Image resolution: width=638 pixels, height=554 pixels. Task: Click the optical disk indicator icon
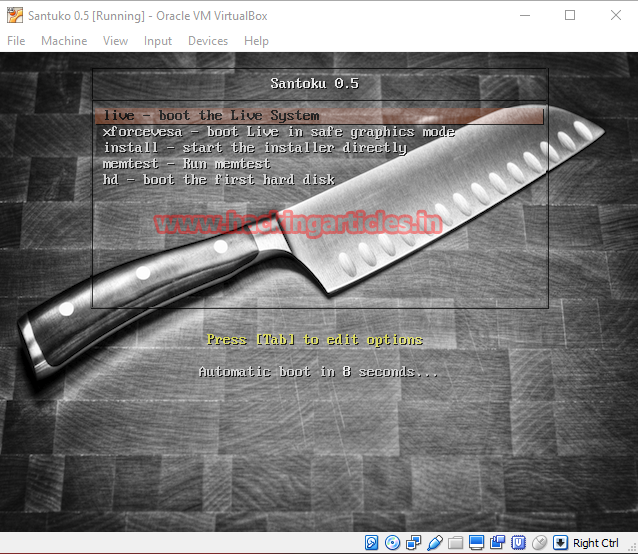coord(392,543)
